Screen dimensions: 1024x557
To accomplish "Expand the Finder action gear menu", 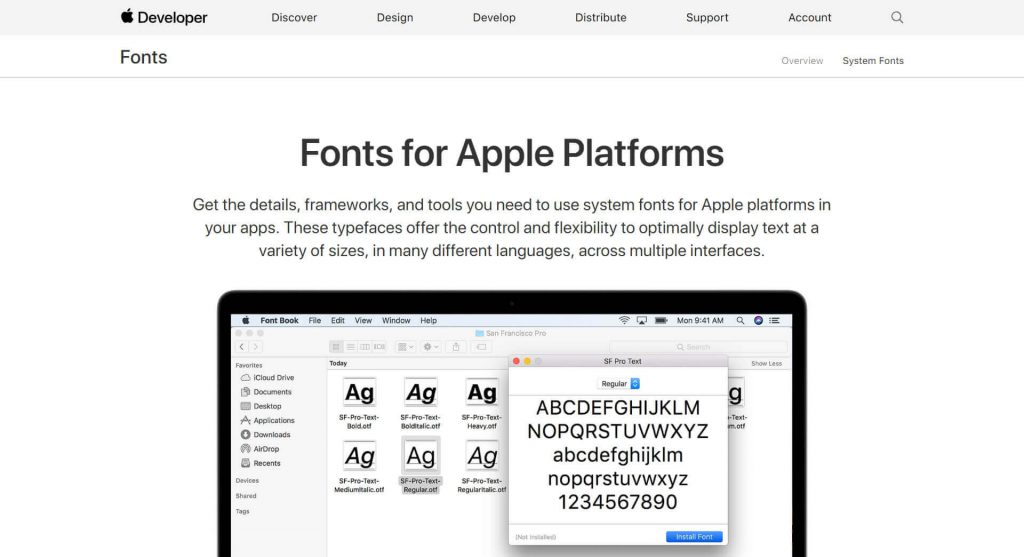I will pos(430,347).
